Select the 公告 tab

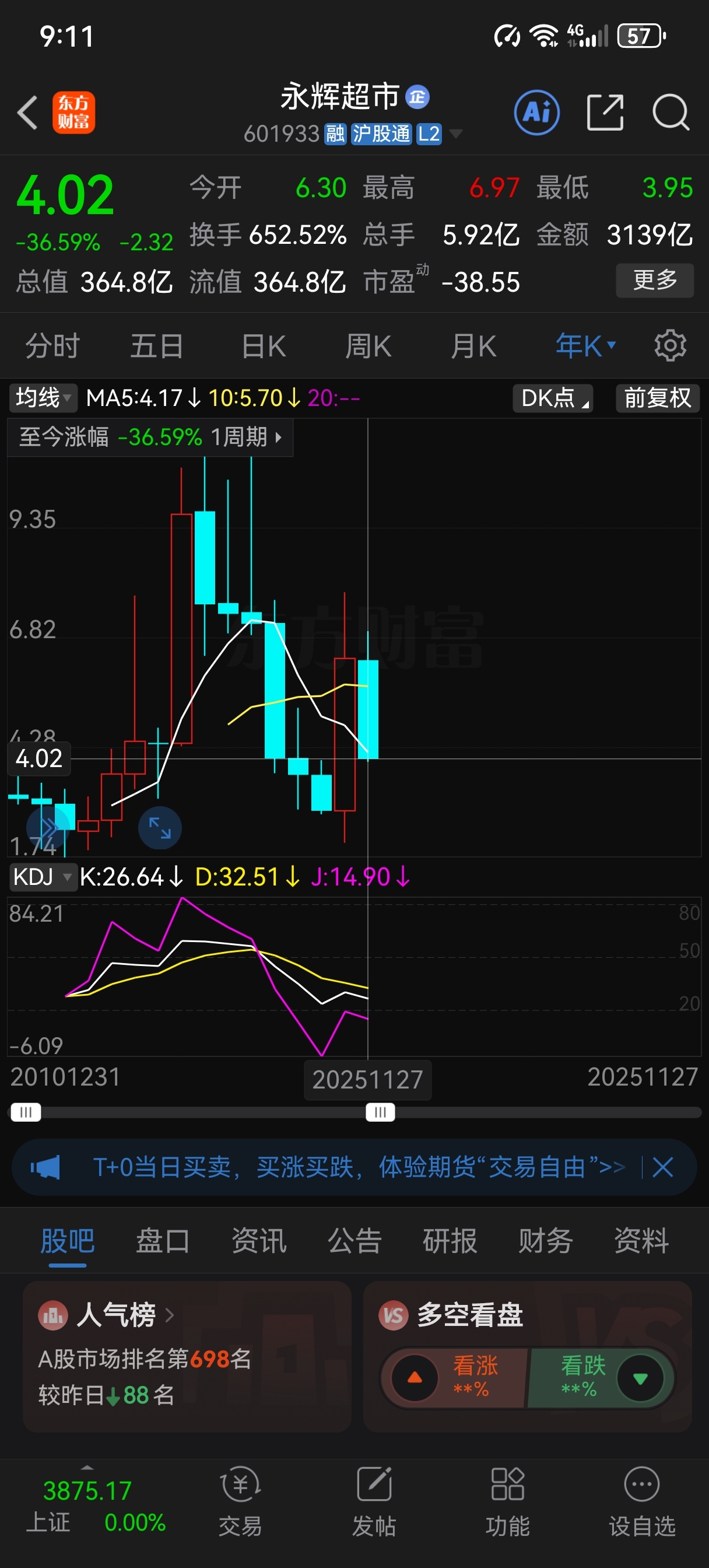coord(354,1241)
